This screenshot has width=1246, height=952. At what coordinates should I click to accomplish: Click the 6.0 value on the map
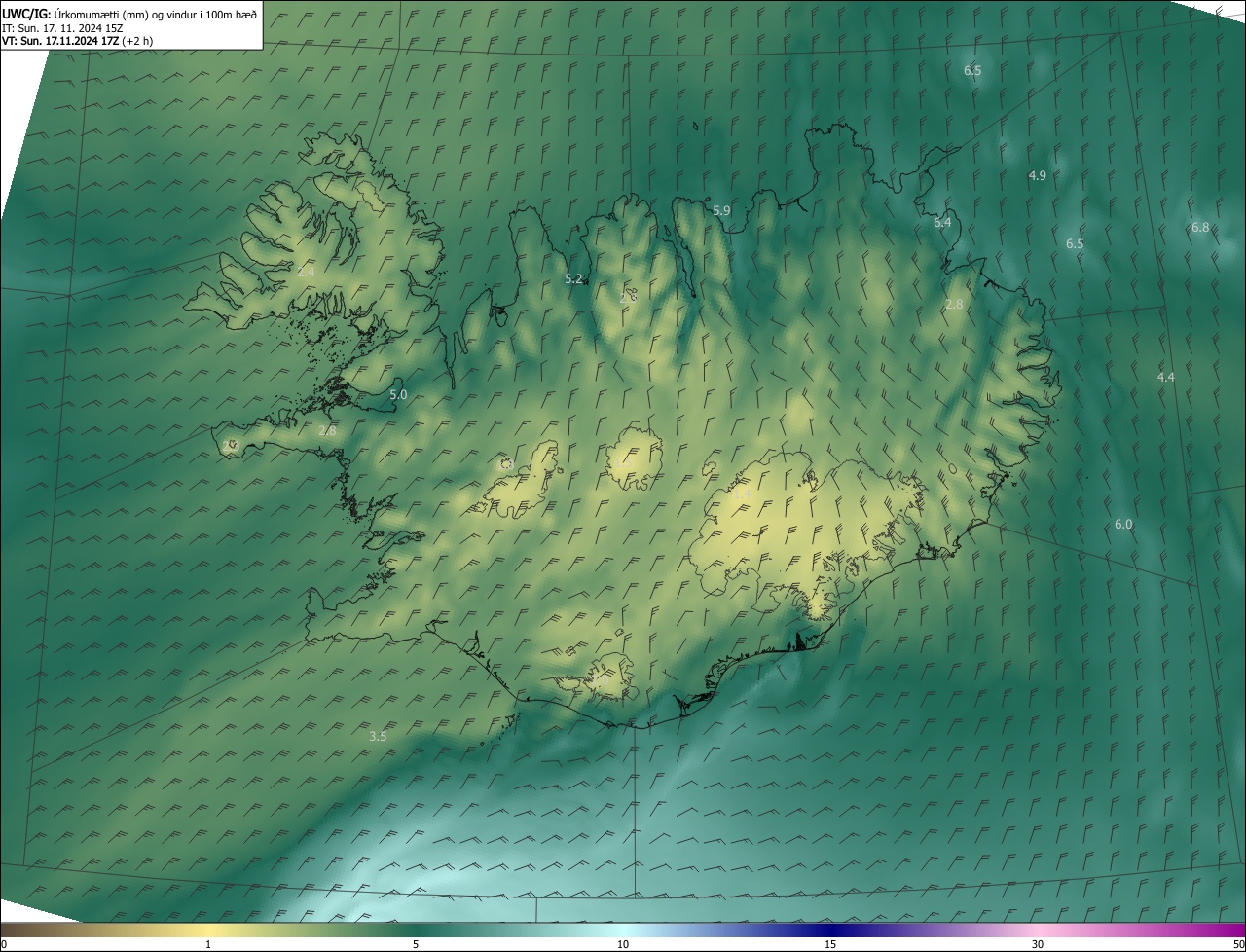pos(1123,524)
